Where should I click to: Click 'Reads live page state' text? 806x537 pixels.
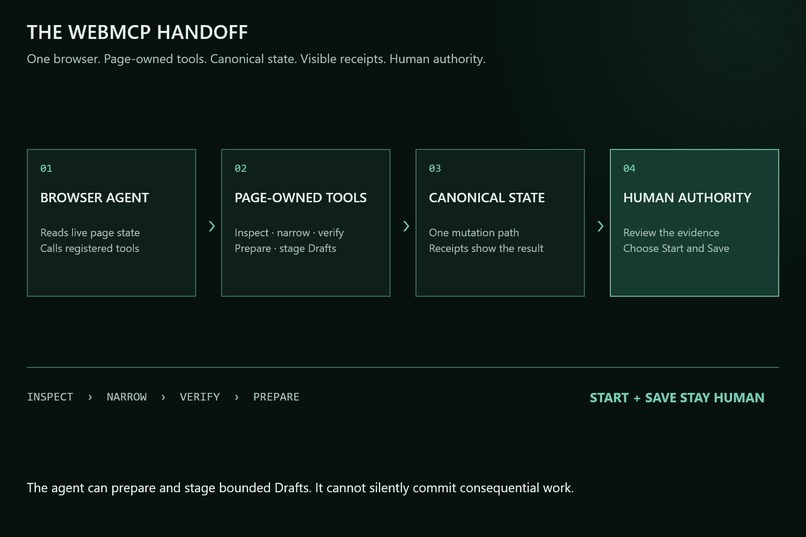90,233
